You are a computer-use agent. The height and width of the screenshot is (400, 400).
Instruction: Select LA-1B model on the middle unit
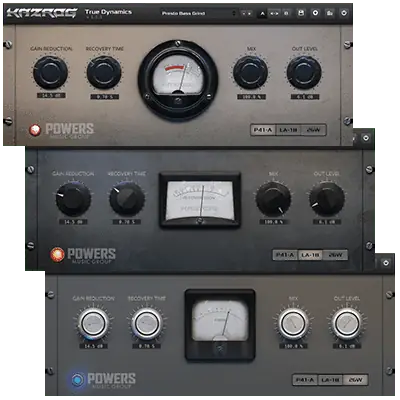[x=310, y=255]
